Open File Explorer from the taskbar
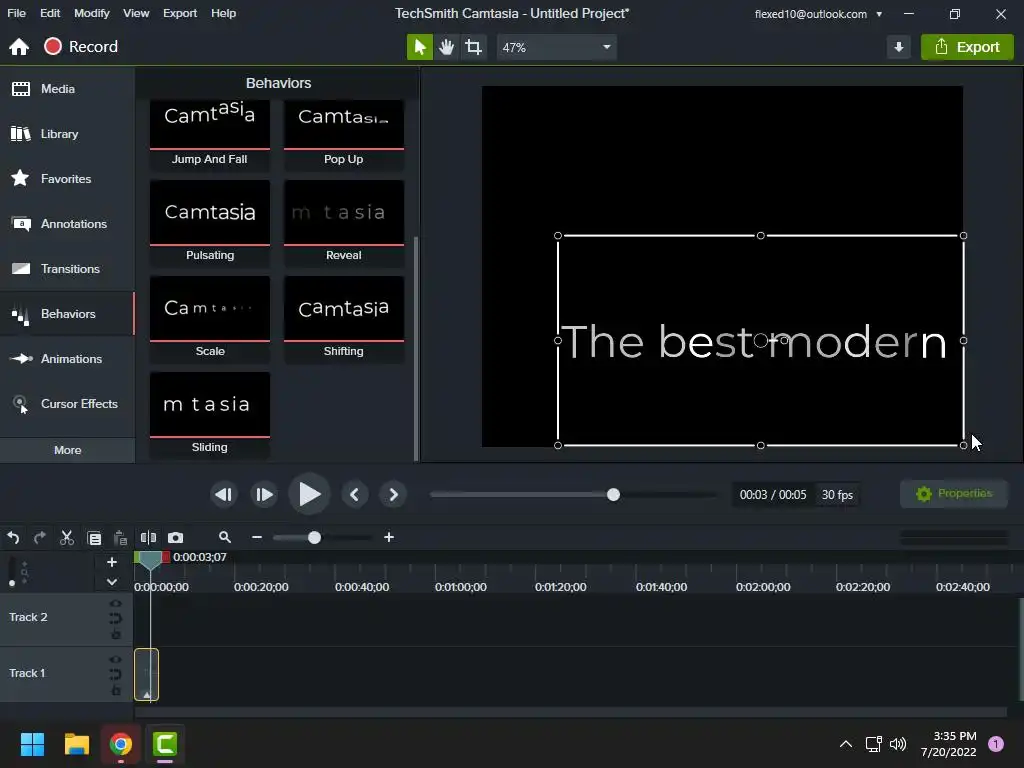The height and width of the screenshot is (768, 1024). pyautogui.click(x=77, y=744)
